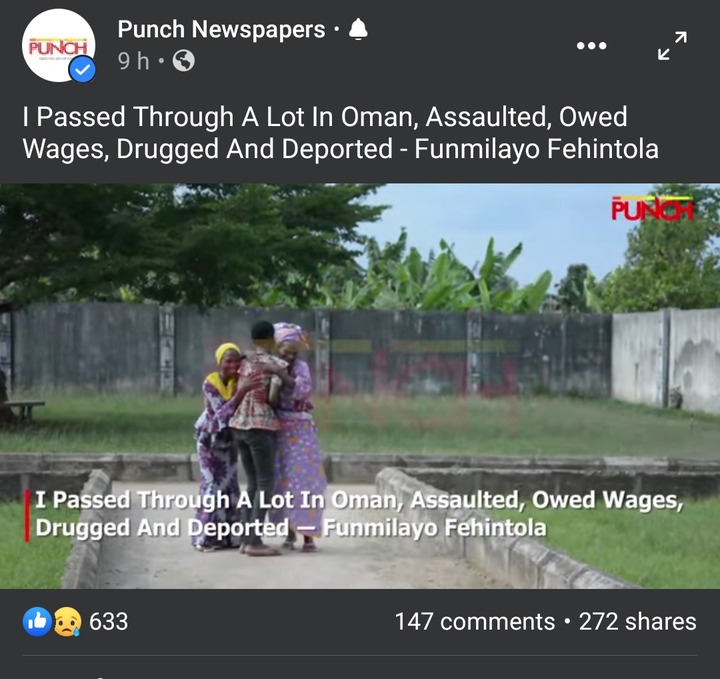Open the Punch Newspapers page name
The width and height of the screenshot is (720, 679).
[221, 29]
